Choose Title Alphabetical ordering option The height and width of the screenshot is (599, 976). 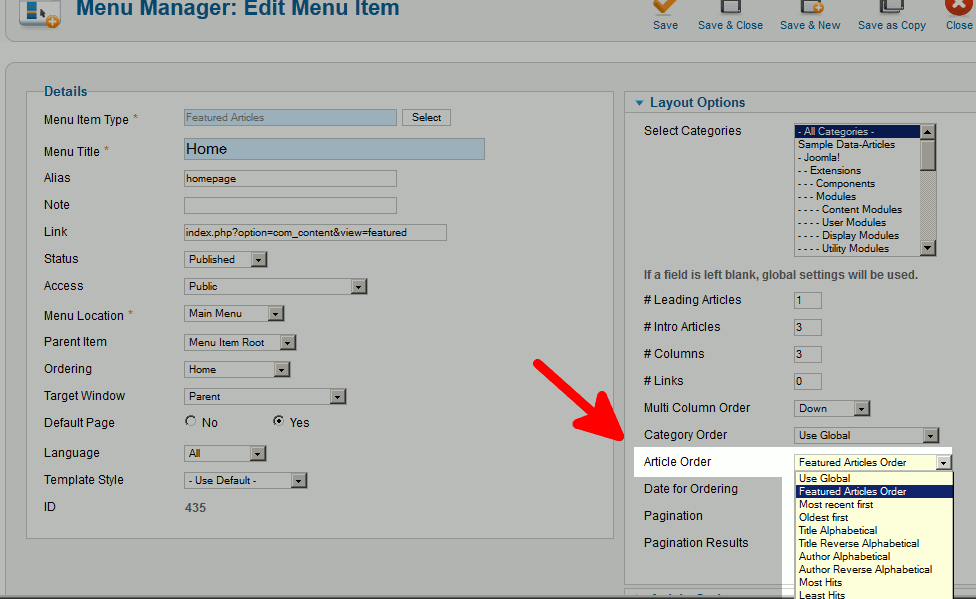point(838,530)
